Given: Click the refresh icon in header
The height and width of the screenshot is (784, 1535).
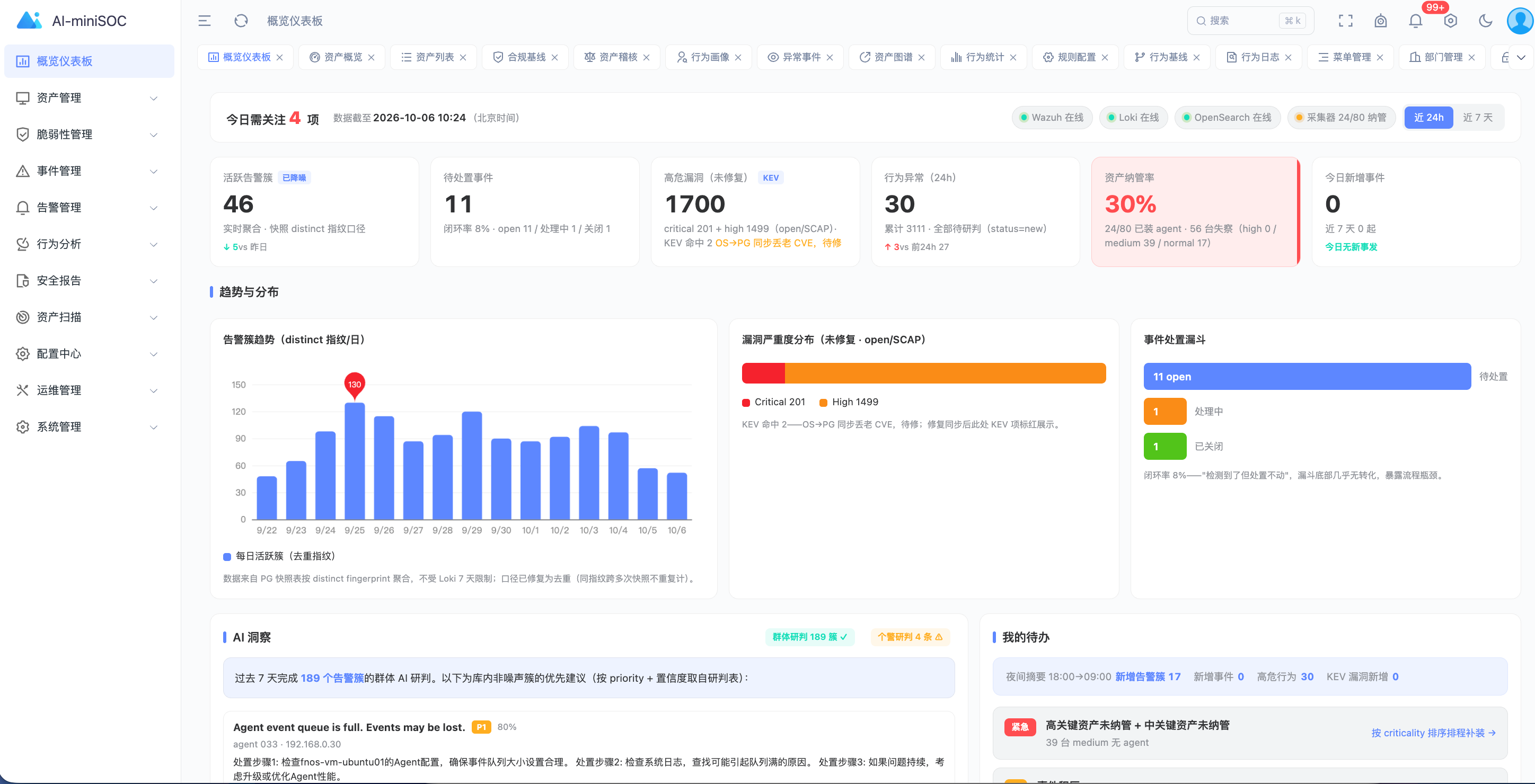Looking at the screenshot, I should 241,21.
